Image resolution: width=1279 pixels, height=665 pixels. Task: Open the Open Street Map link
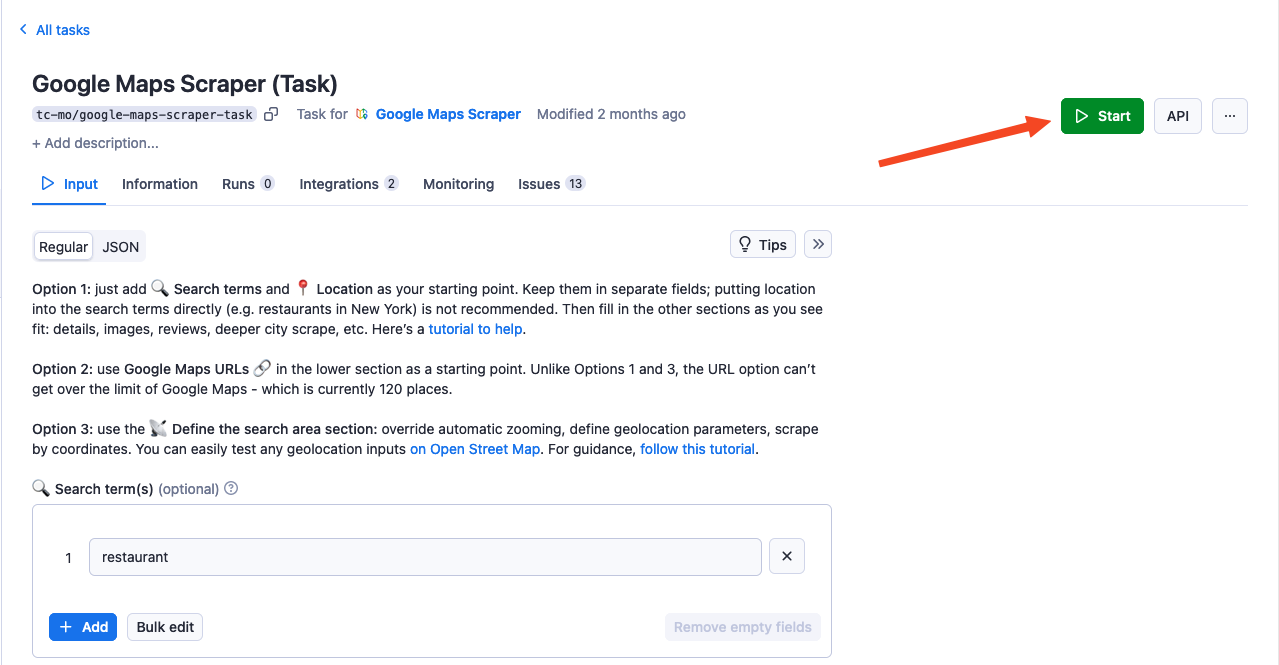tap(474, 448)
